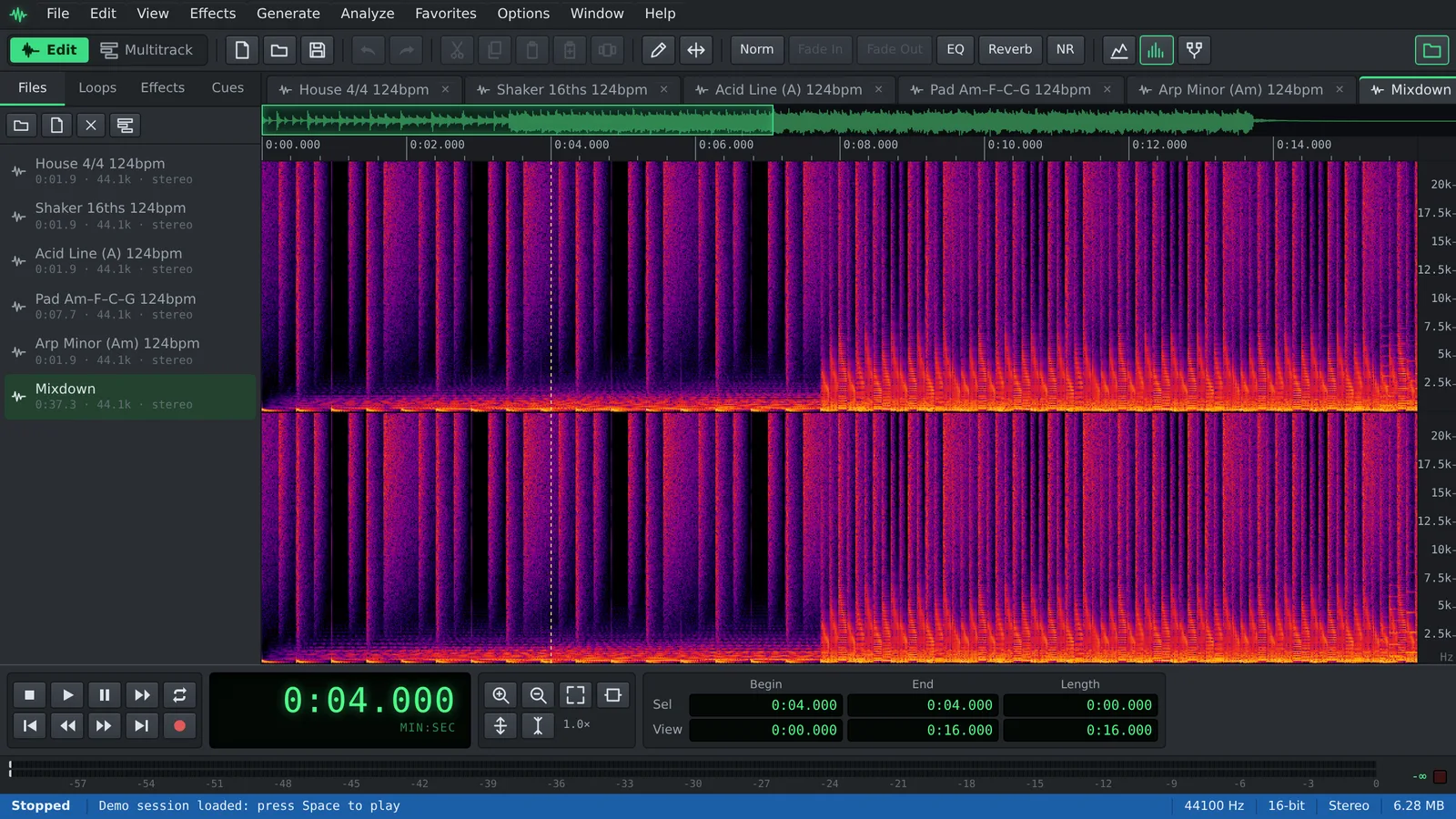Jump to the beginning of the file

click(29, 725)
